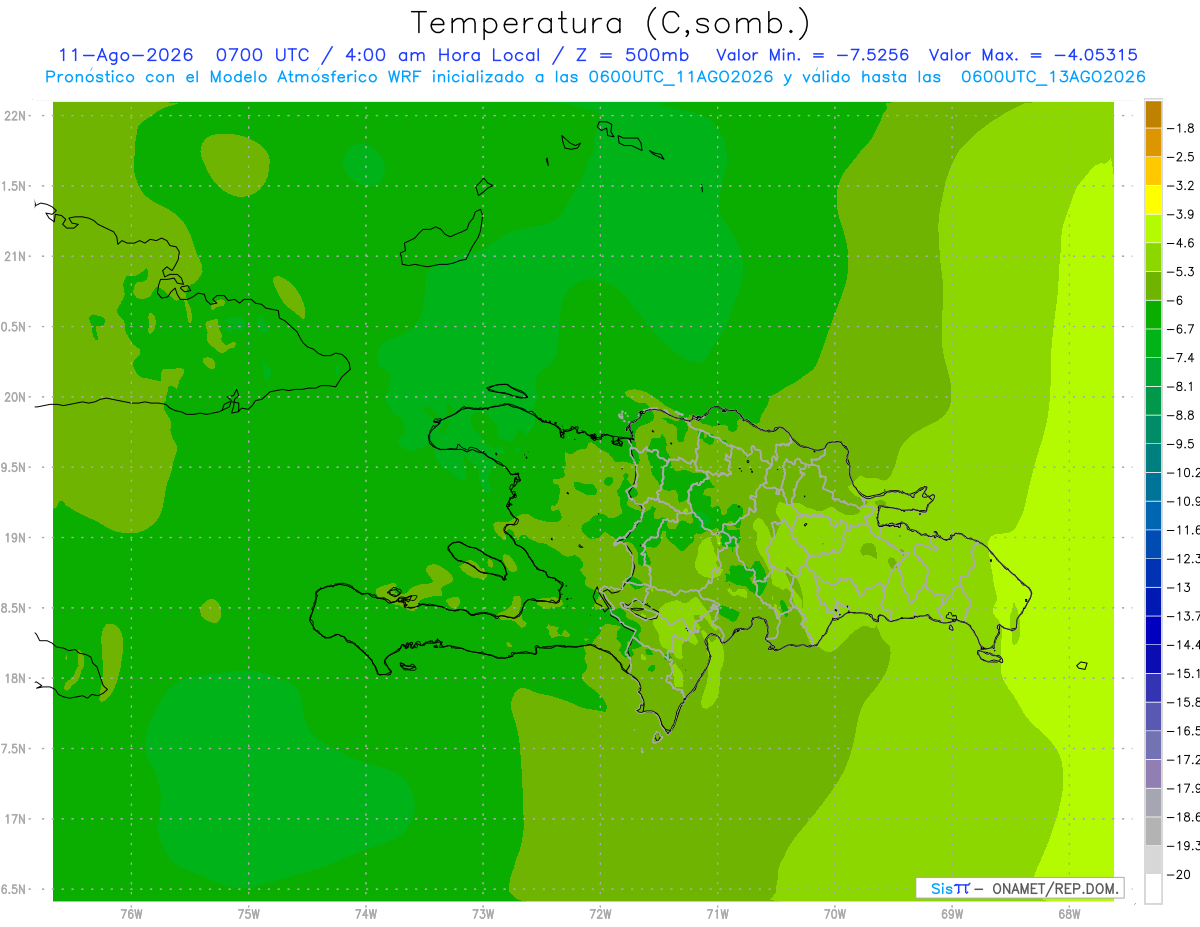Click the teal swatch between -9.5 and -10.2
The image size is (1200, 927).
[1153, 458]
